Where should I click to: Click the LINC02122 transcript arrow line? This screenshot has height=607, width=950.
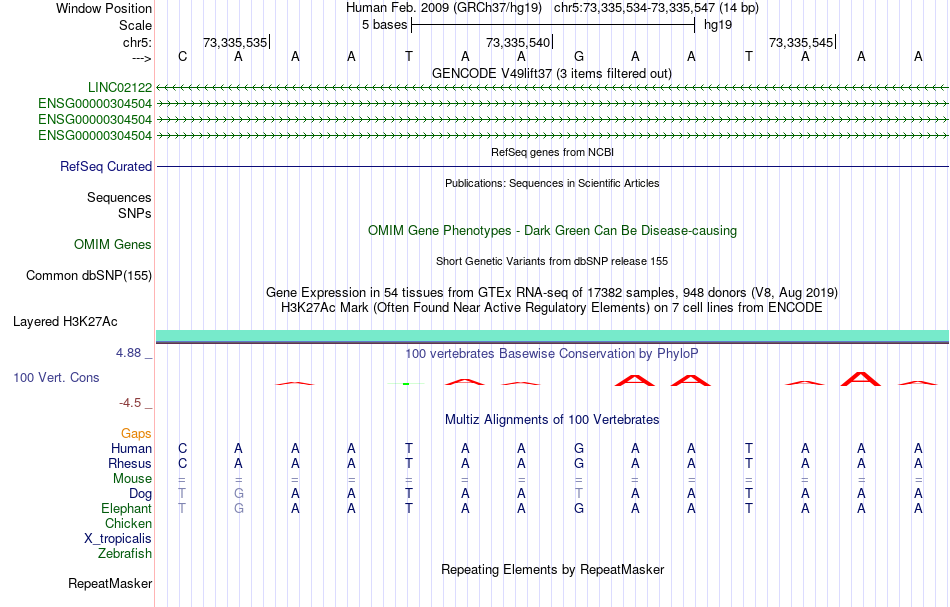553,88
